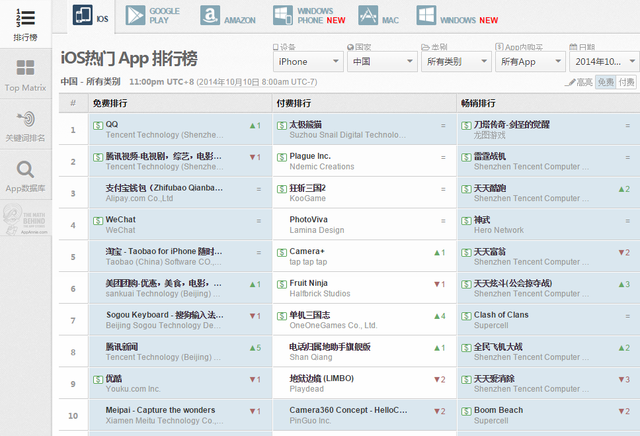Switch to the Windows Phone tab
This screenshot has width=640, height=436.
click(309, 16)
